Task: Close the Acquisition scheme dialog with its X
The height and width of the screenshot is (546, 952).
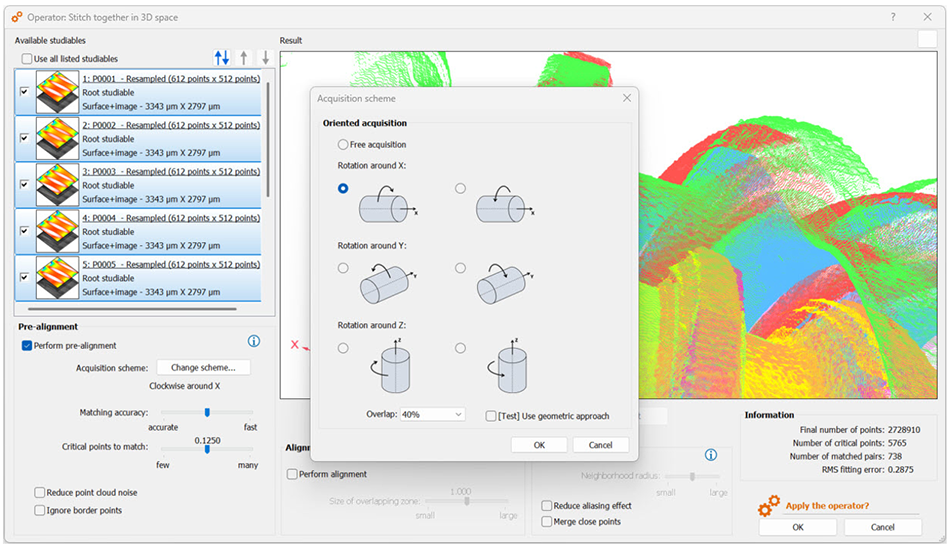Action: pos(627,98)
